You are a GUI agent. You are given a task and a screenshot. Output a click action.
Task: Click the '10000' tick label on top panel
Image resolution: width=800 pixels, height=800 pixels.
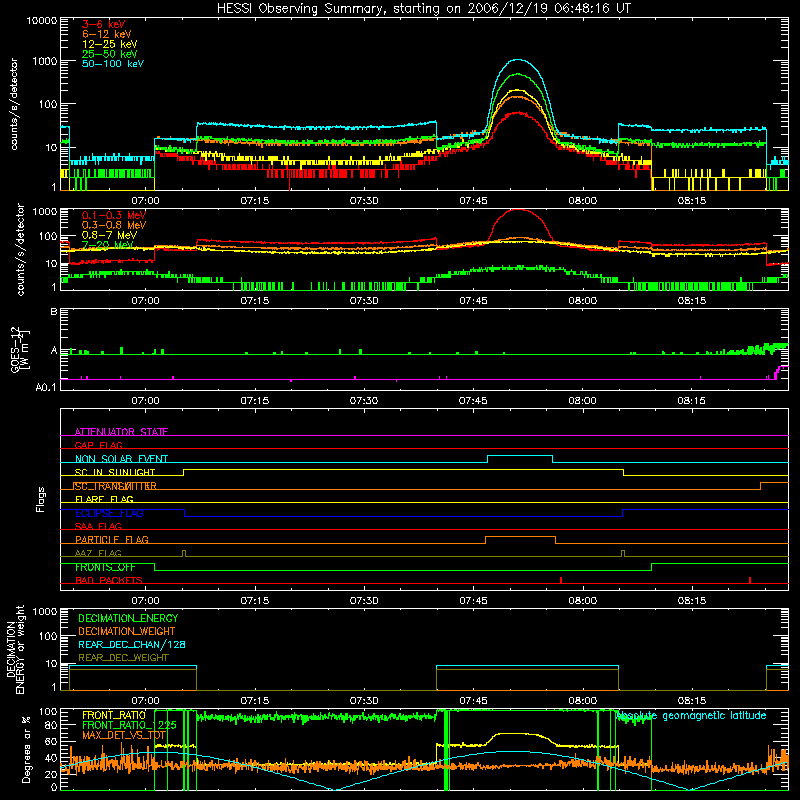pos(42,20)
